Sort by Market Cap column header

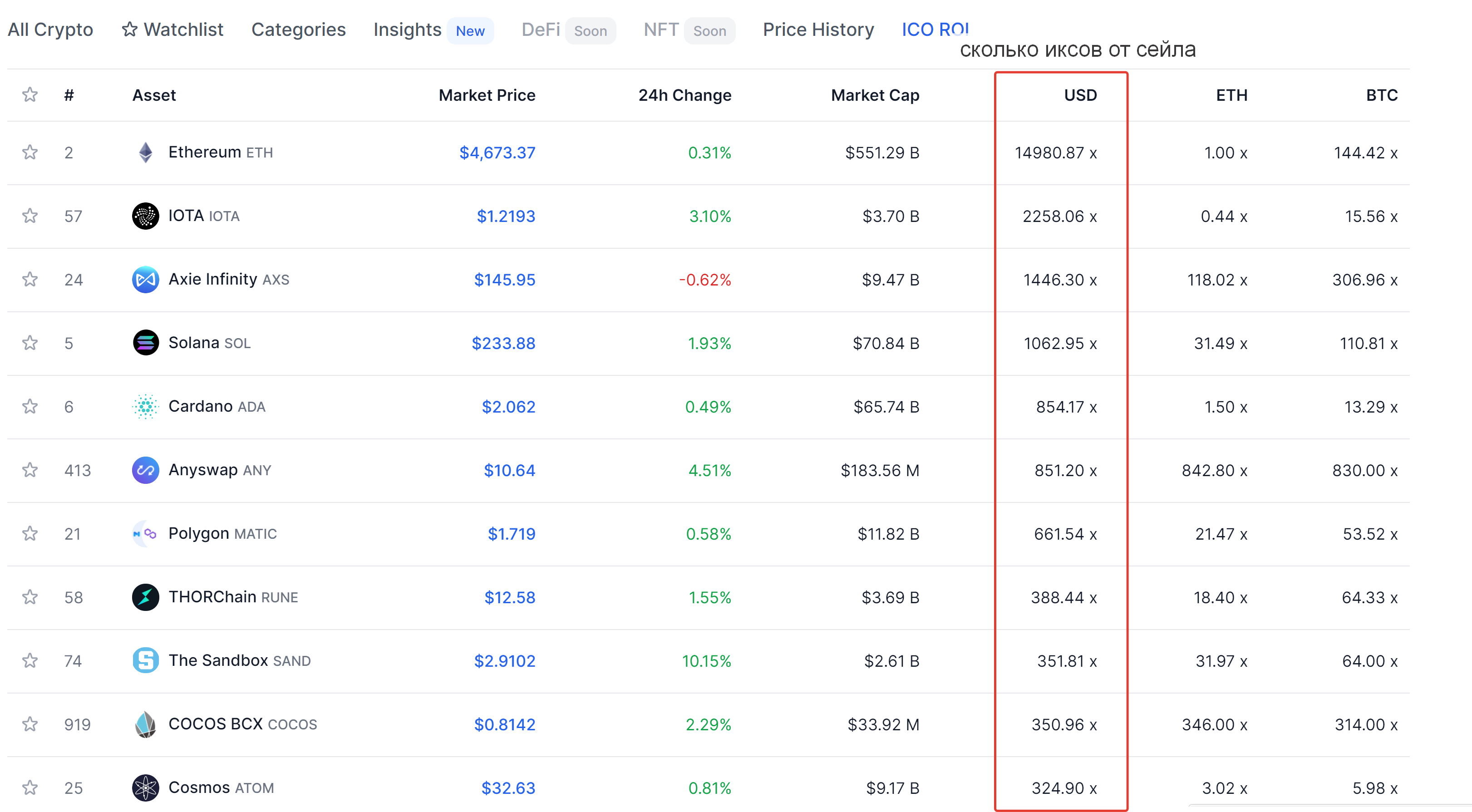click(x=875, y=95)
